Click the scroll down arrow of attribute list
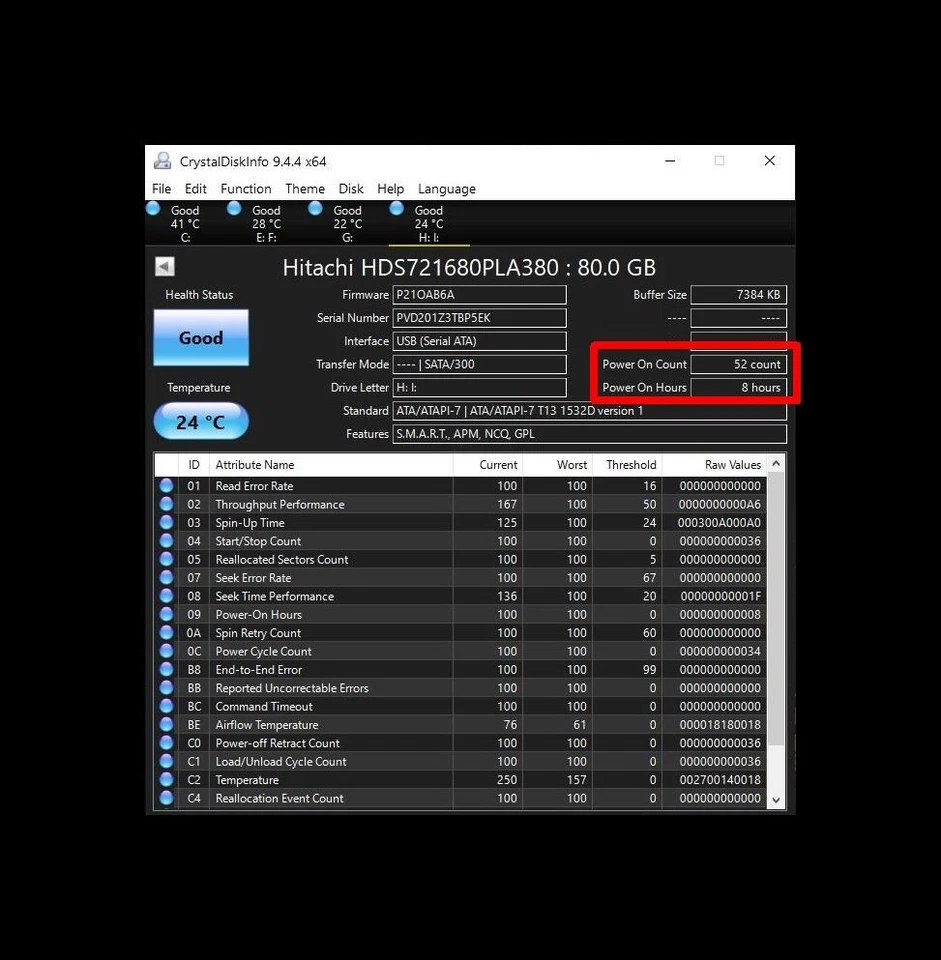The height and width of the screenshot is (960, 941). [x=776, y=800]
